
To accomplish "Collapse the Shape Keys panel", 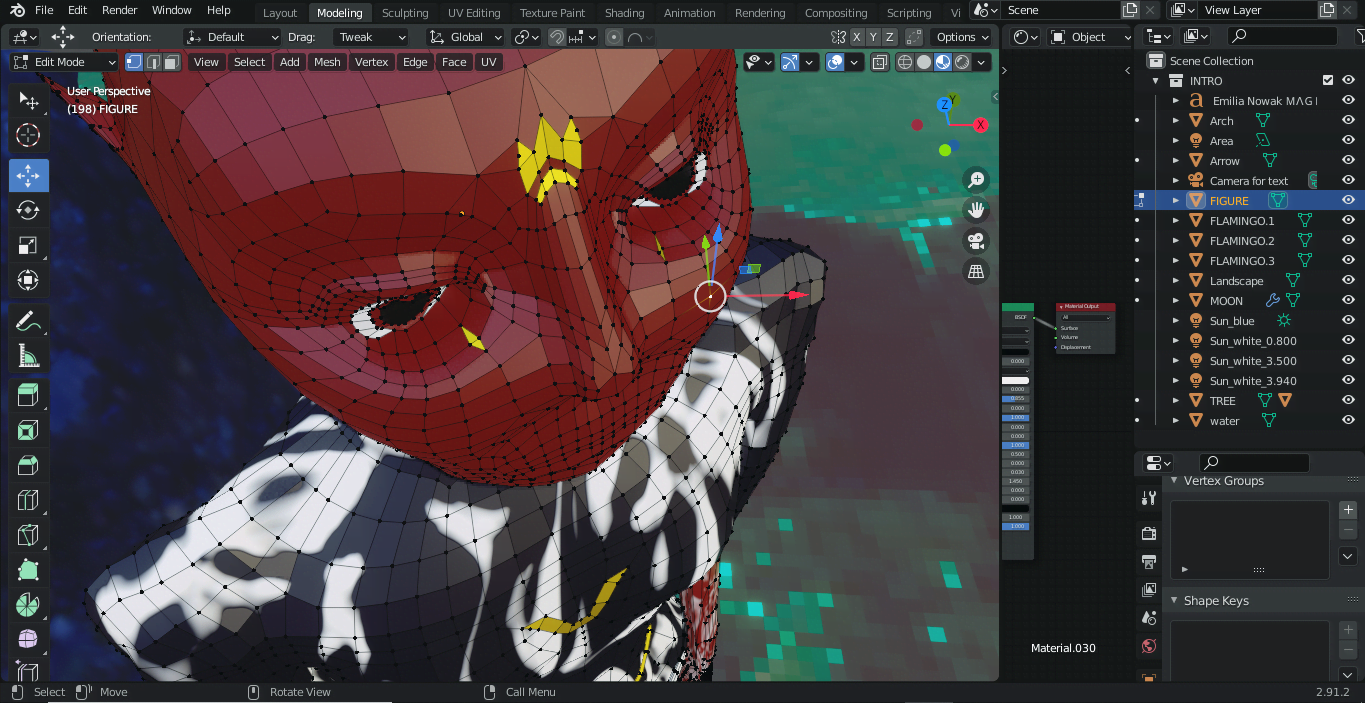I will click(1174, 601).
